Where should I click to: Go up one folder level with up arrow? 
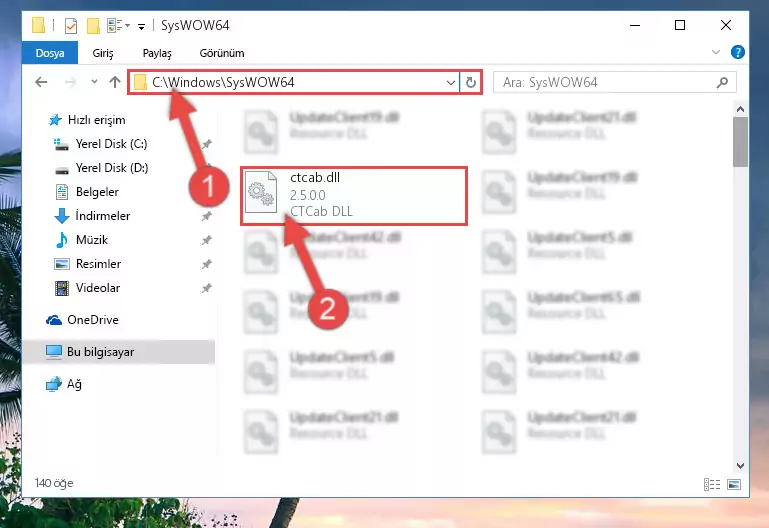(x=115, y=82)
